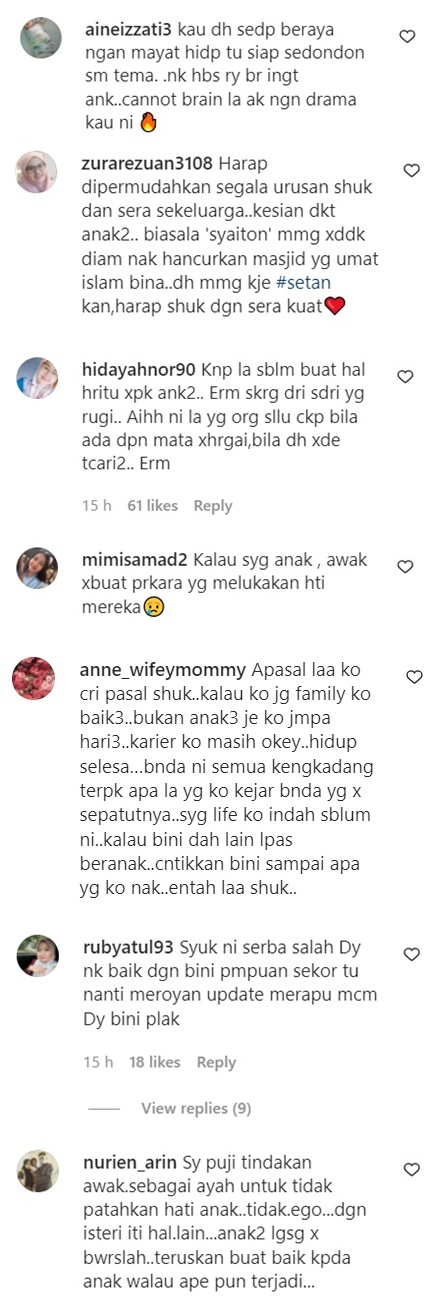This screenshot has width=428, height=1315.
Task: View anne_wifeymommy's profile photo
Action: (x=33, y=679)
